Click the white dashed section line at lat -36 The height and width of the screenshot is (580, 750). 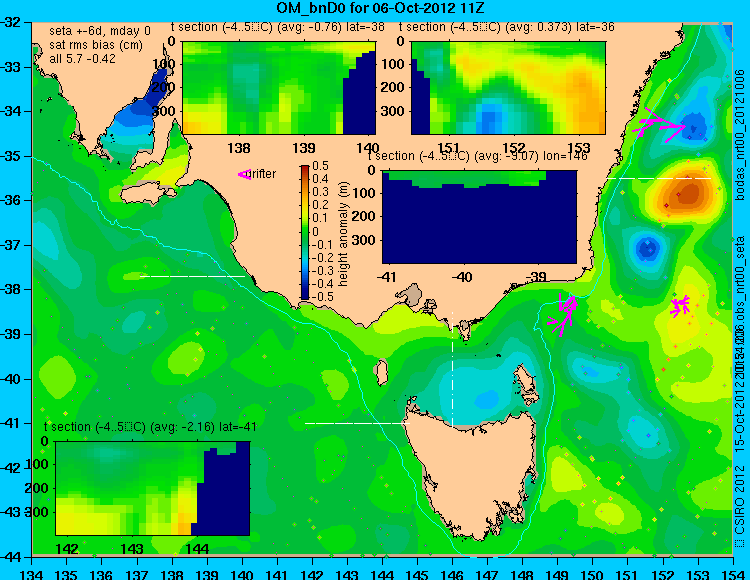[x=660, y=178]
